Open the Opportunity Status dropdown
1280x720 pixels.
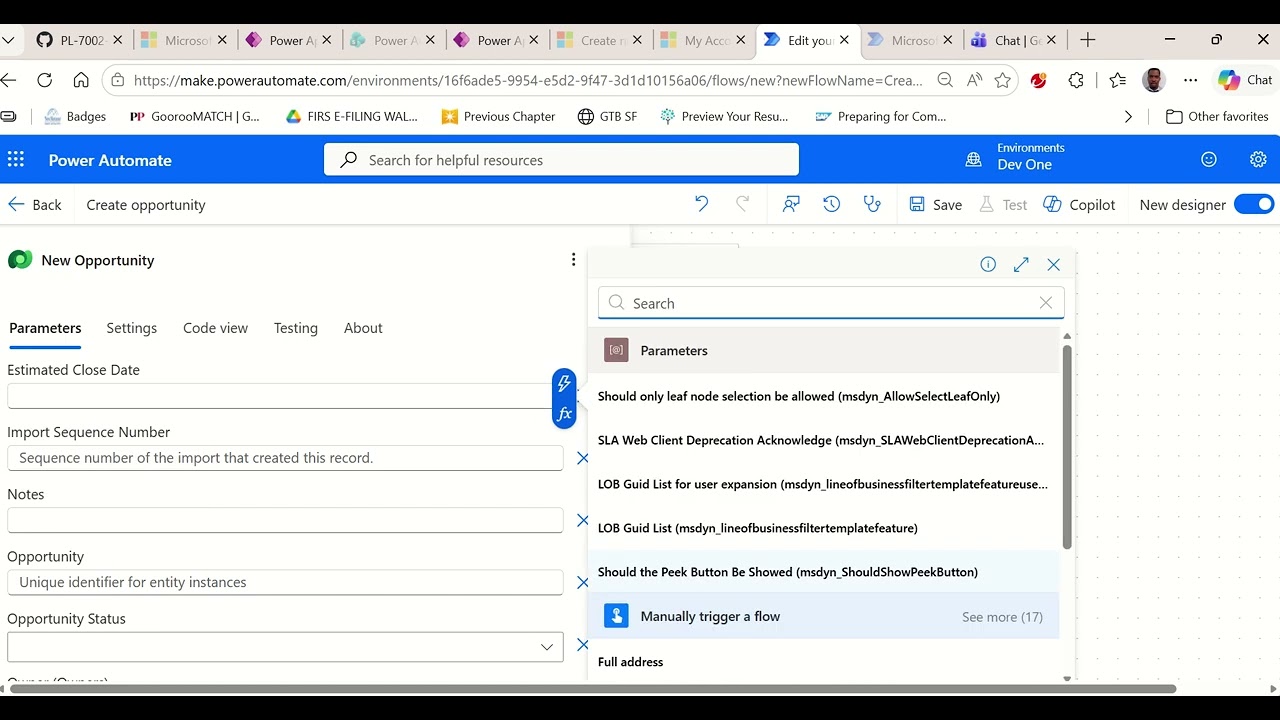tap(285, 646)
